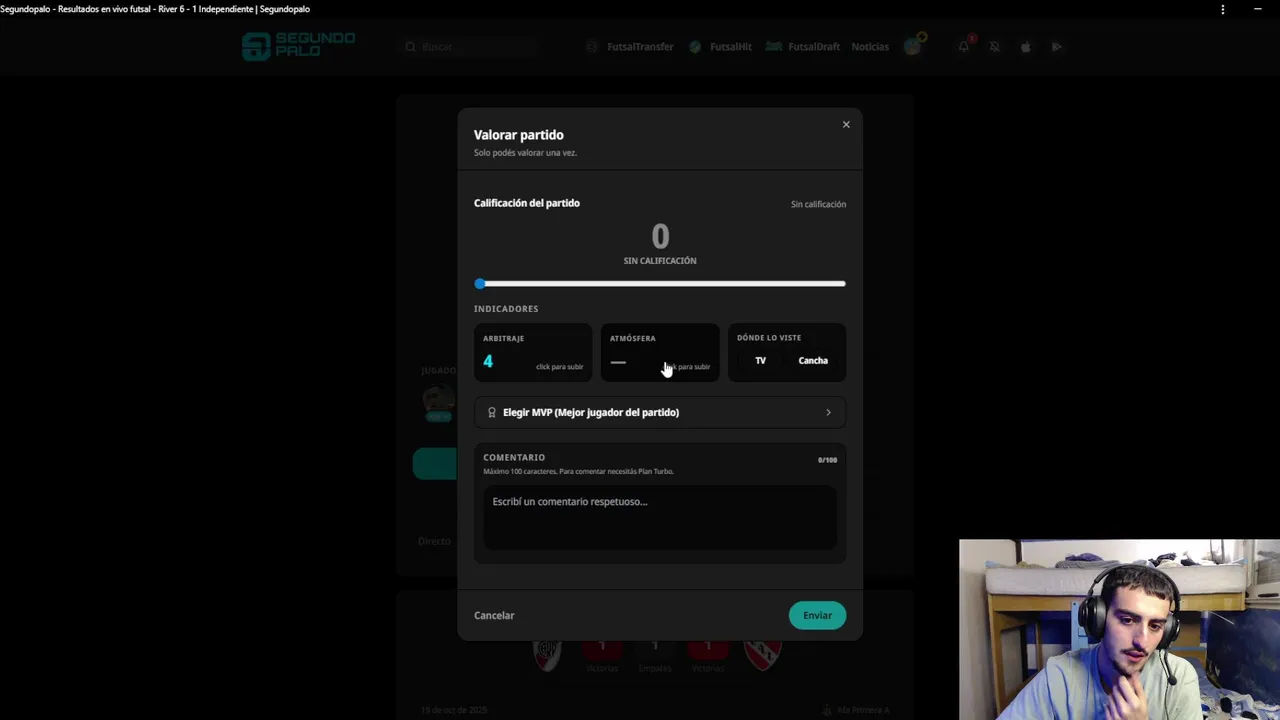The image size is (1280, 720).
Task: Submit rating with Enviar button
Action: 817,616
